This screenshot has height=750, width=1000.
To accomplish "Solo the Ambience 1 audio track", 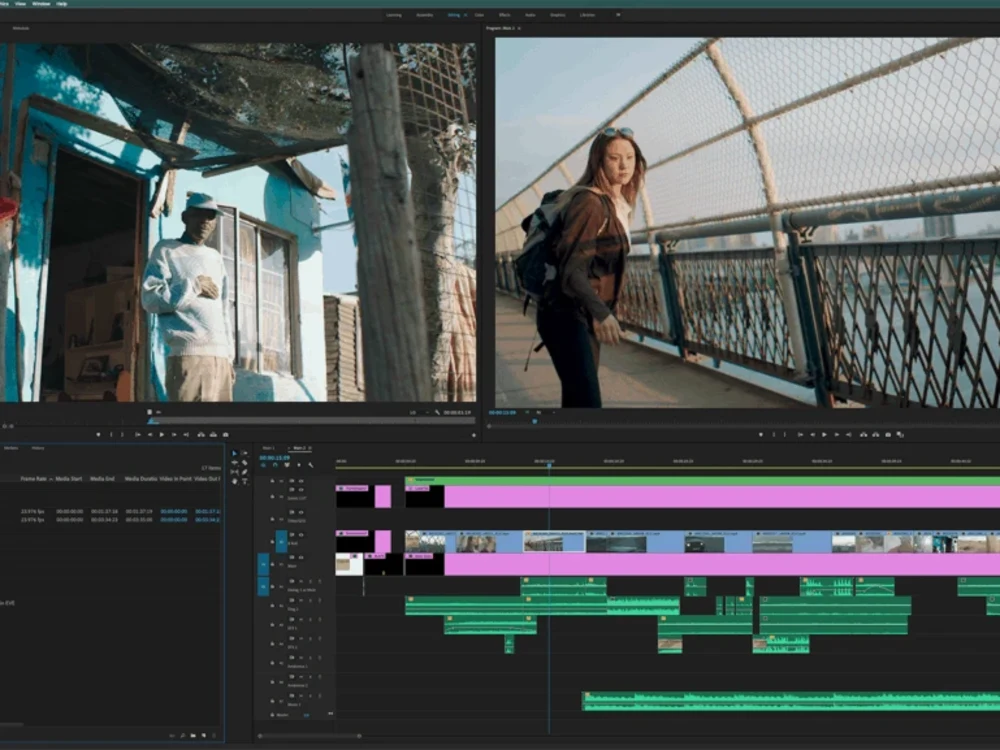I will [x=310, y=658].
